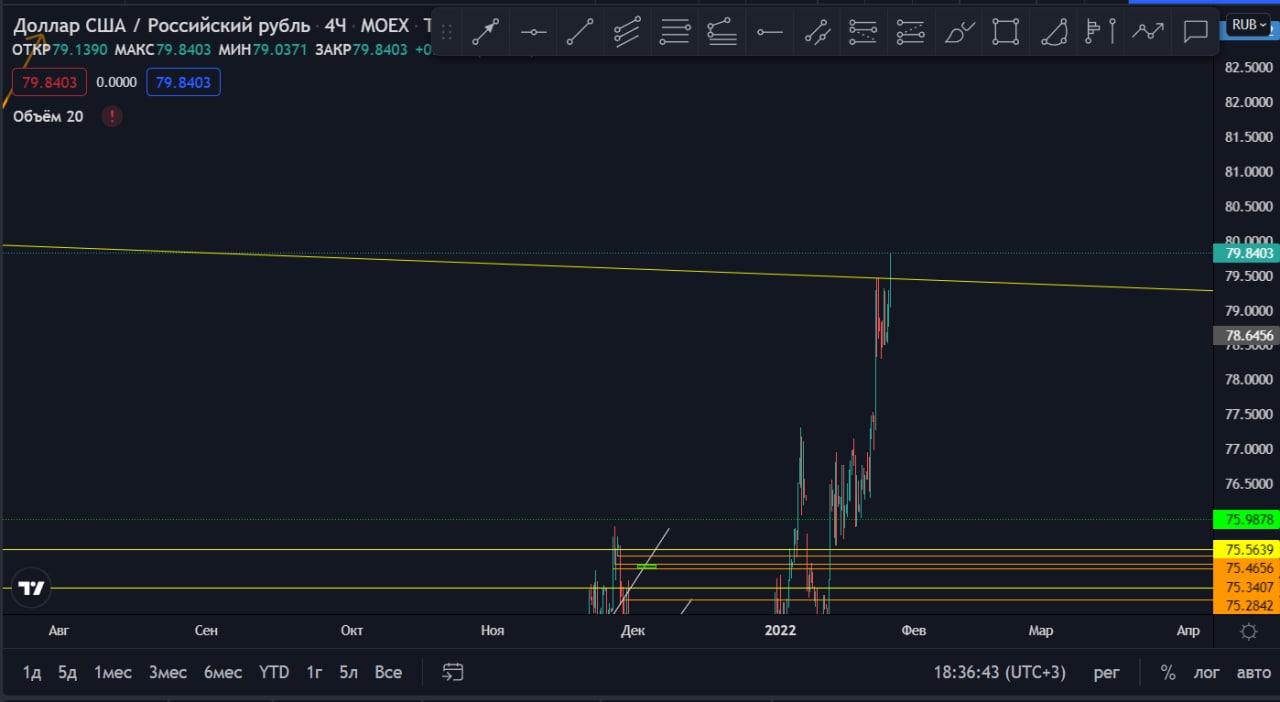Set range to 3мес

(168, 672)
